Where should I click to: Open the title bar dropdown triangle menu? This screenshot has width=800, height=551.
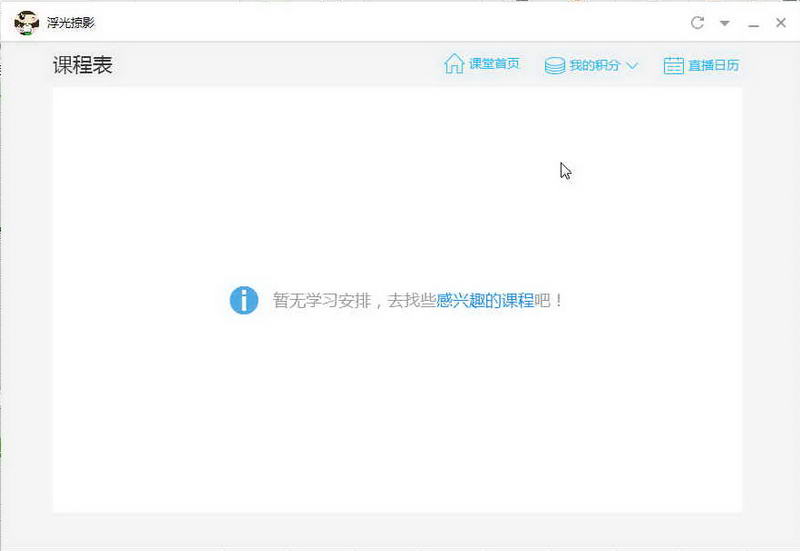coord(724,23)
